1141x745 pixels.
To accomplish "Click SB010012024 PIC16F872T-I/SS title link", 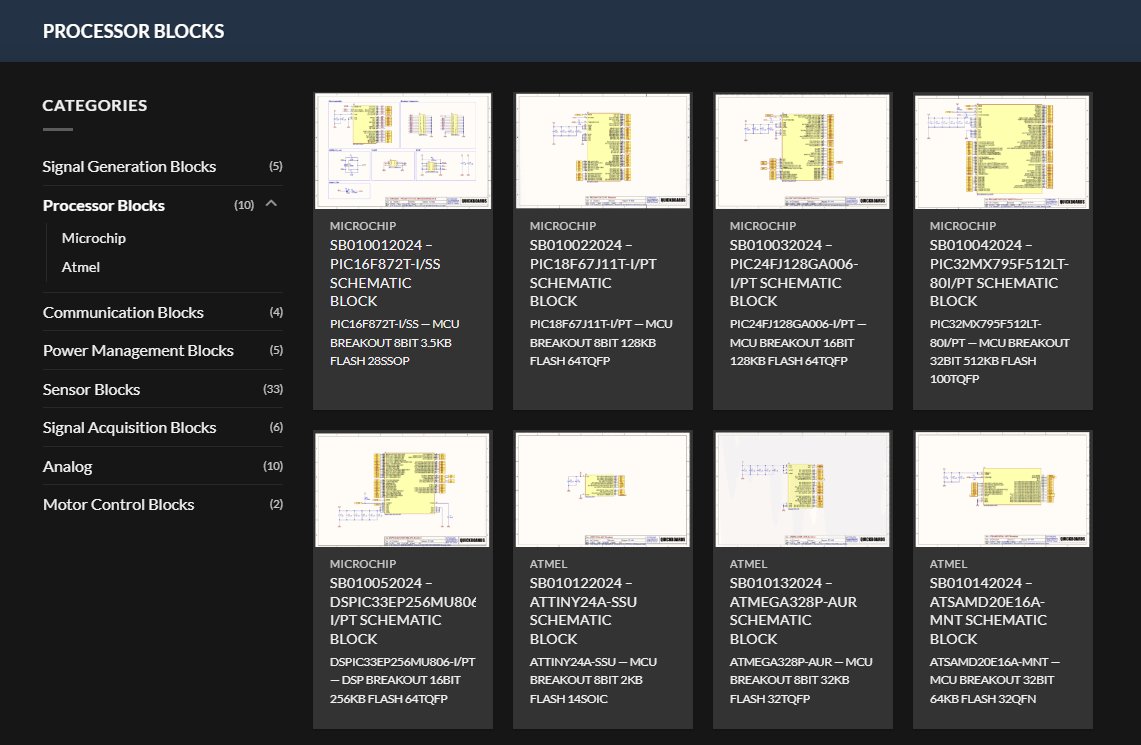I will pos(385,273).
